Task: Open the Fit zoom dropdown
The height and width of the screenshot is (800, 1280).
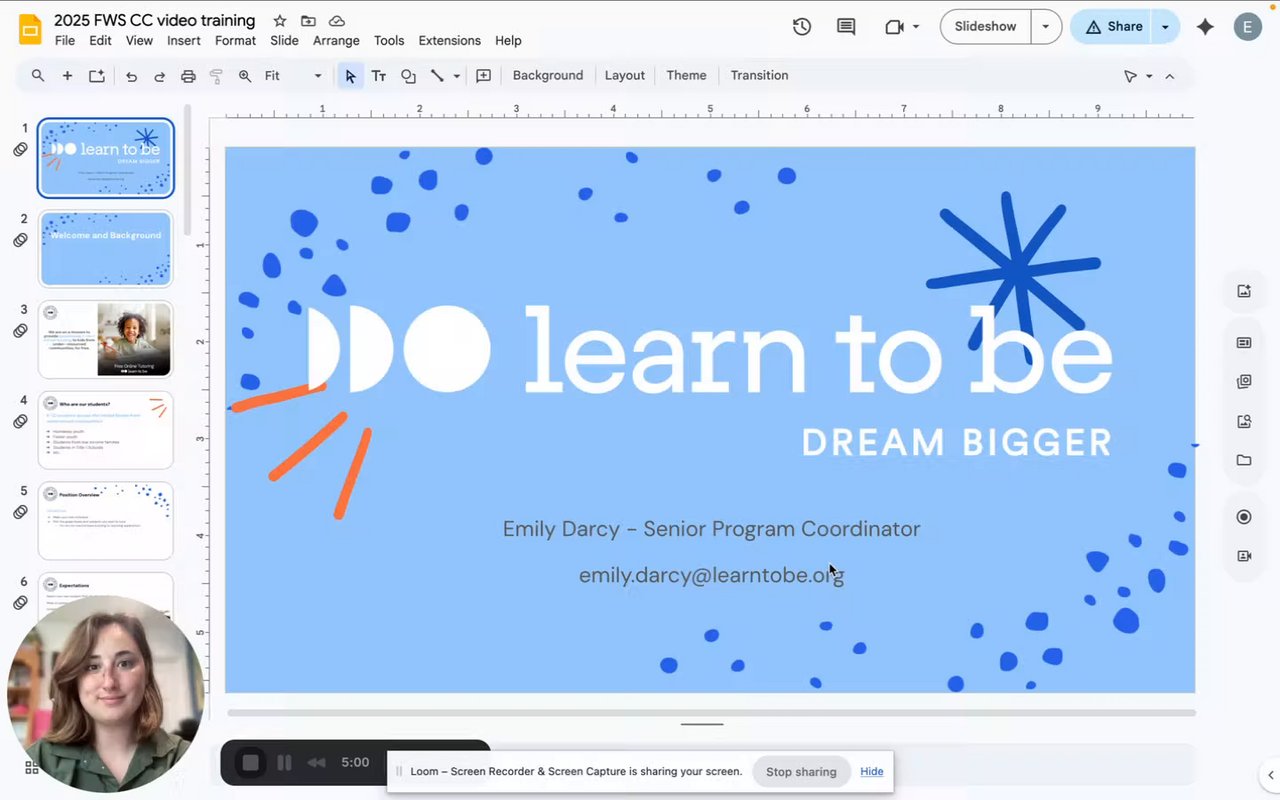Action: (293, 76)
